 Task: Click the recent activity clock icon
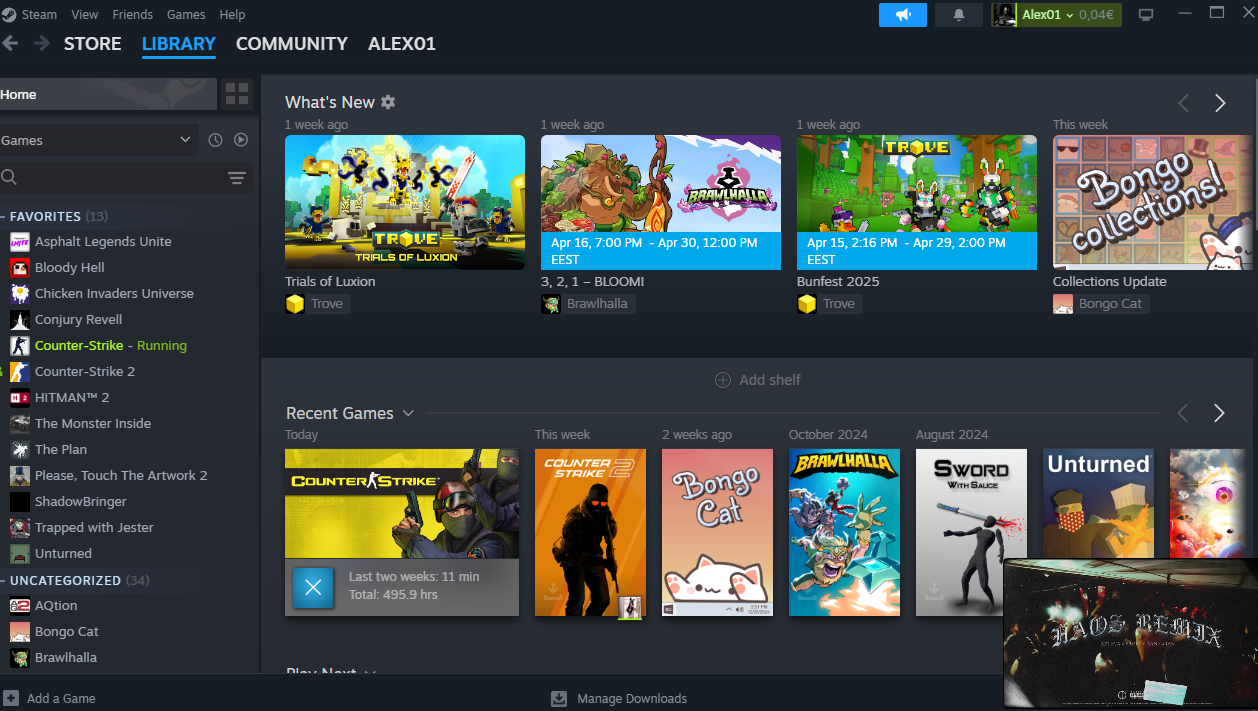coord(215,140)
